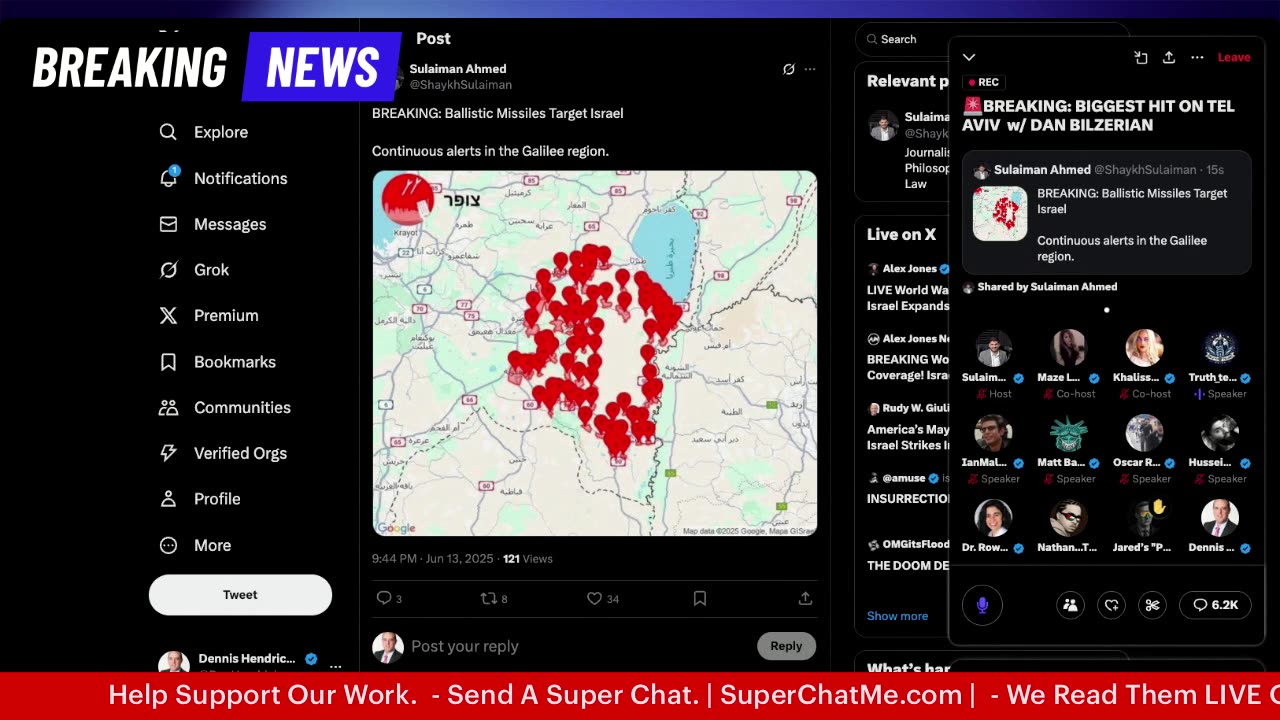Open the missile alert map image in post
The image size is (1280, 720).
pyautogui.click(x=595, y=353)
